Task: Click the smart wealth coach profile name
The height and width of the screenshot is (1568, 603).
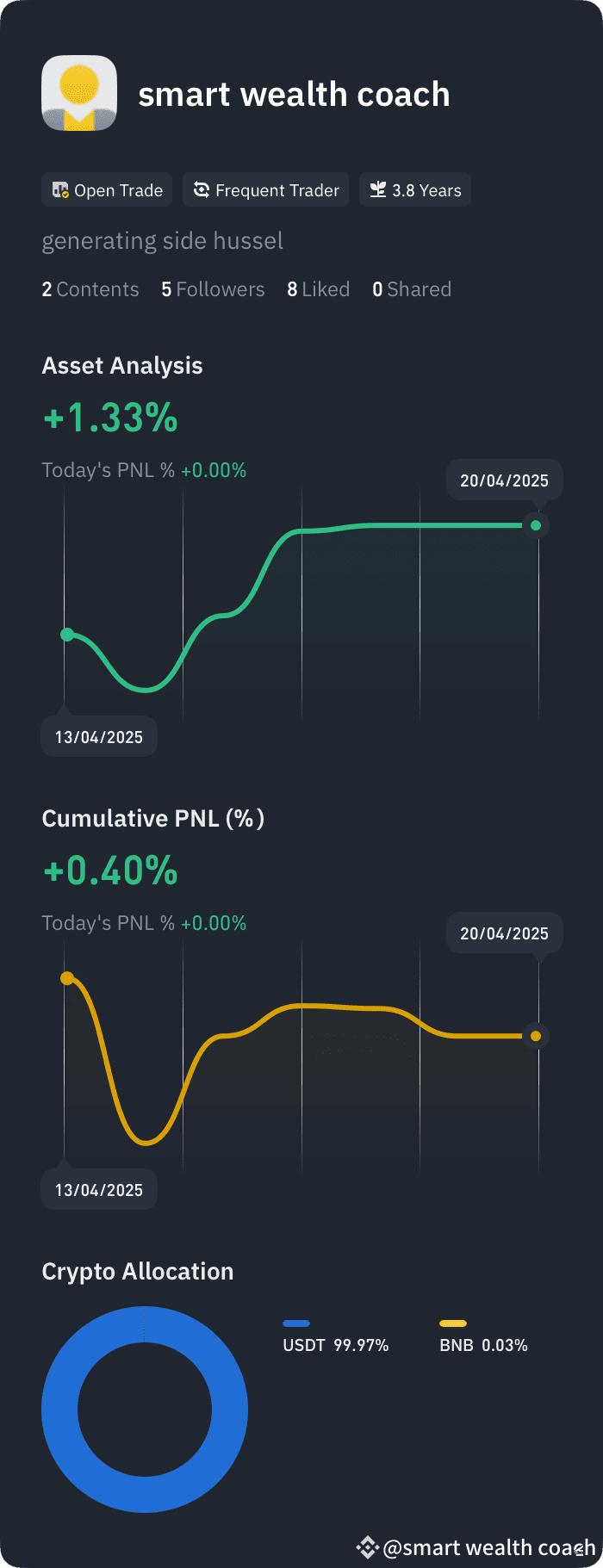Action: click(294, 94)
